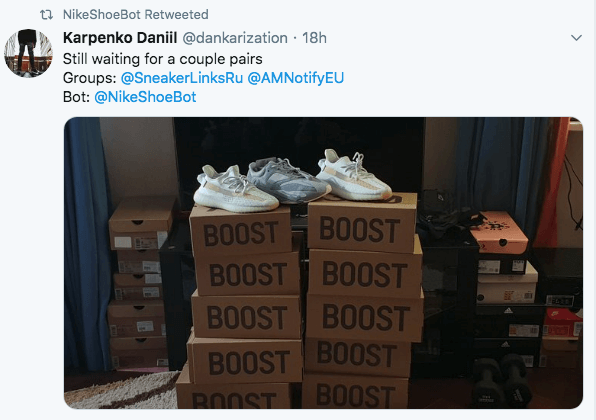Click the tweet text Still waiting for a couple pairs

coord(163,59)
